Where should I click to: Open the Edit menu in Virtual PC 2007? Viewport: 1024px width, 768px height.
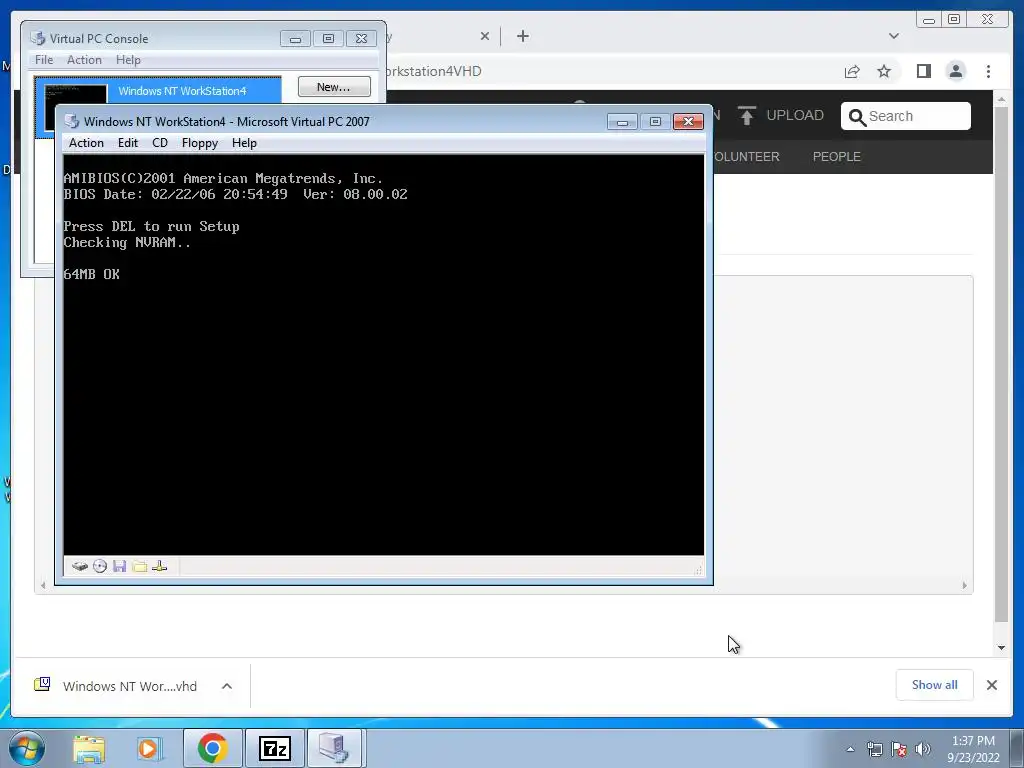[127, 143]
